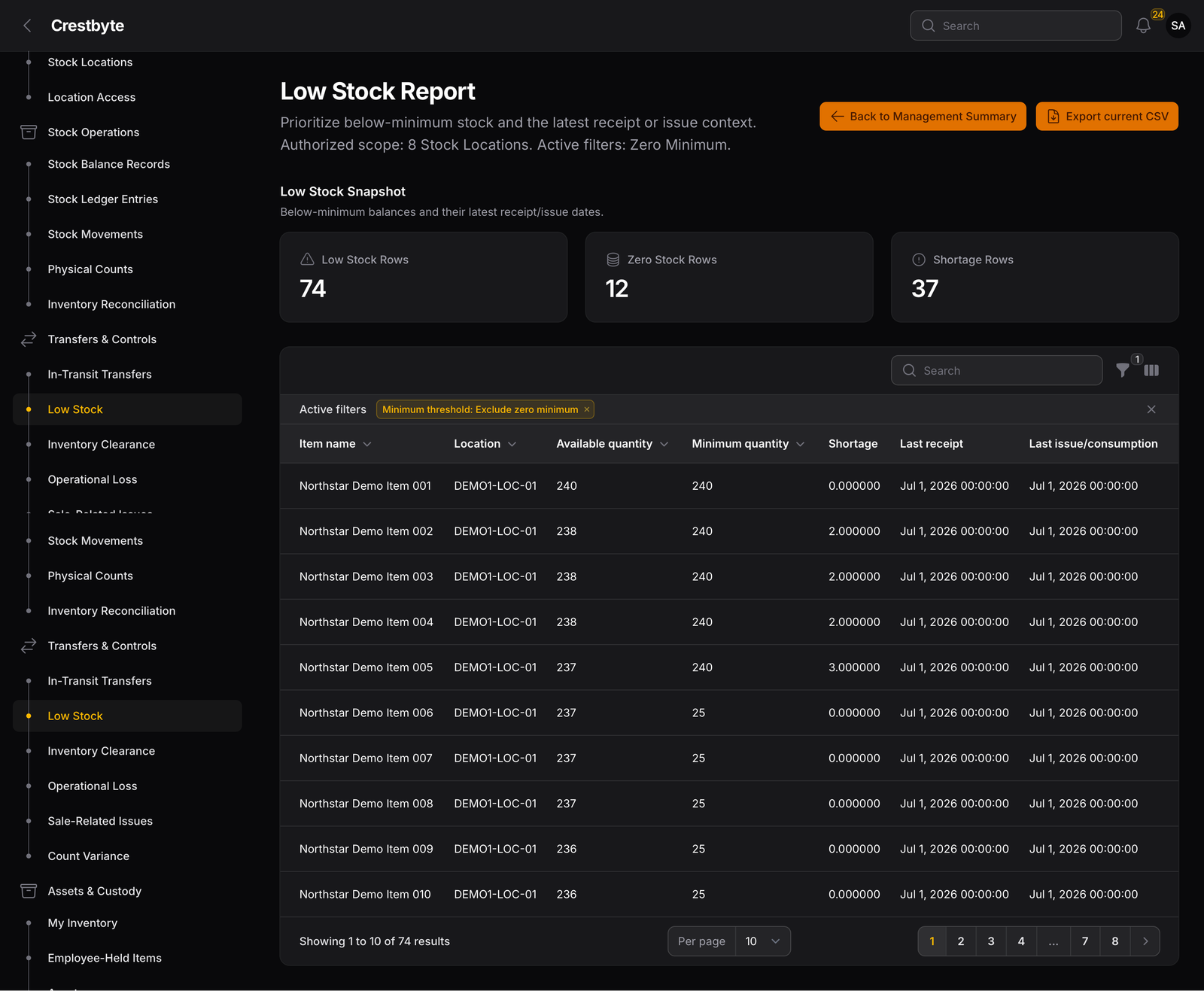This screenshot has height=991, width=1204.
Task: Open the table filter funnel icon
Action: tap(1123, 370)
